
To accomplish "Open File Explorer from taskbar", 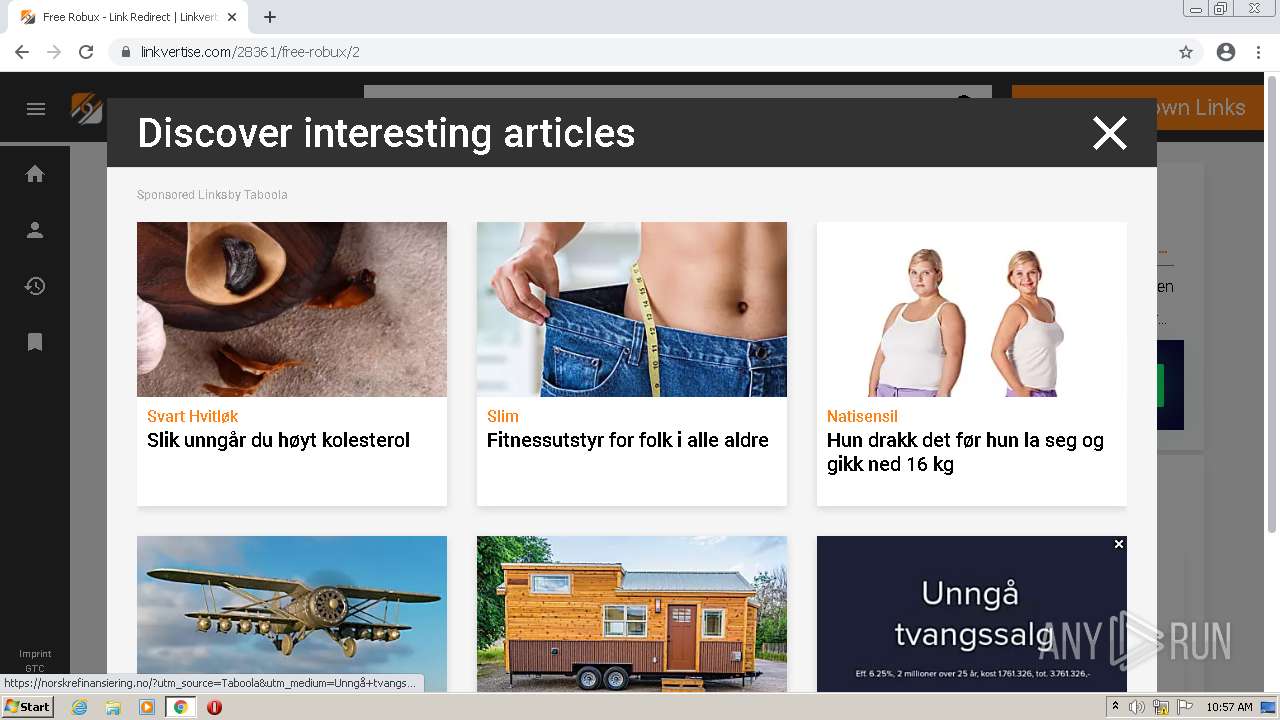I will click(113, 707).
